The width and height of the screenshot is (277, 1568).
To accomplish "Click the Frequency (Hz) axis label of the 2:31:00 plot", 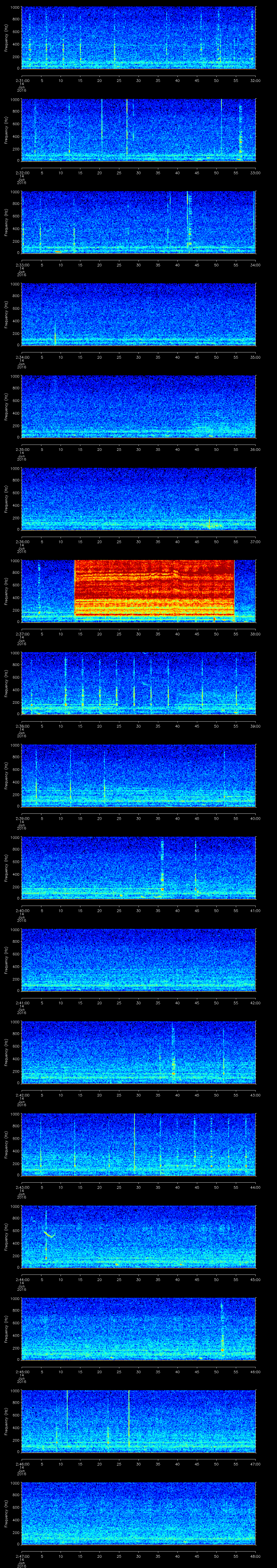I will [6, 38].
